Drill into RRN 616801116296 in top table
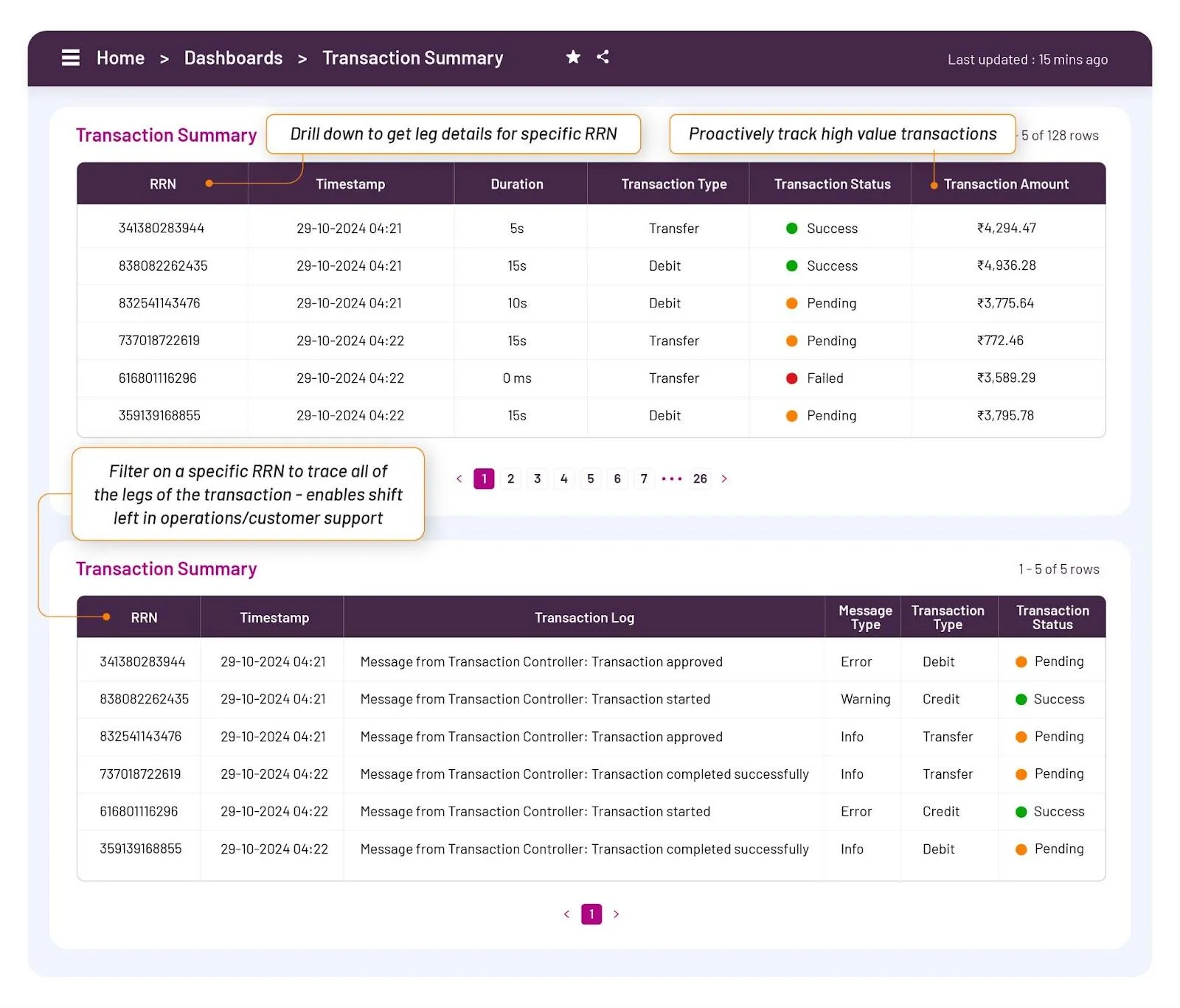 (x=158, y=378)
